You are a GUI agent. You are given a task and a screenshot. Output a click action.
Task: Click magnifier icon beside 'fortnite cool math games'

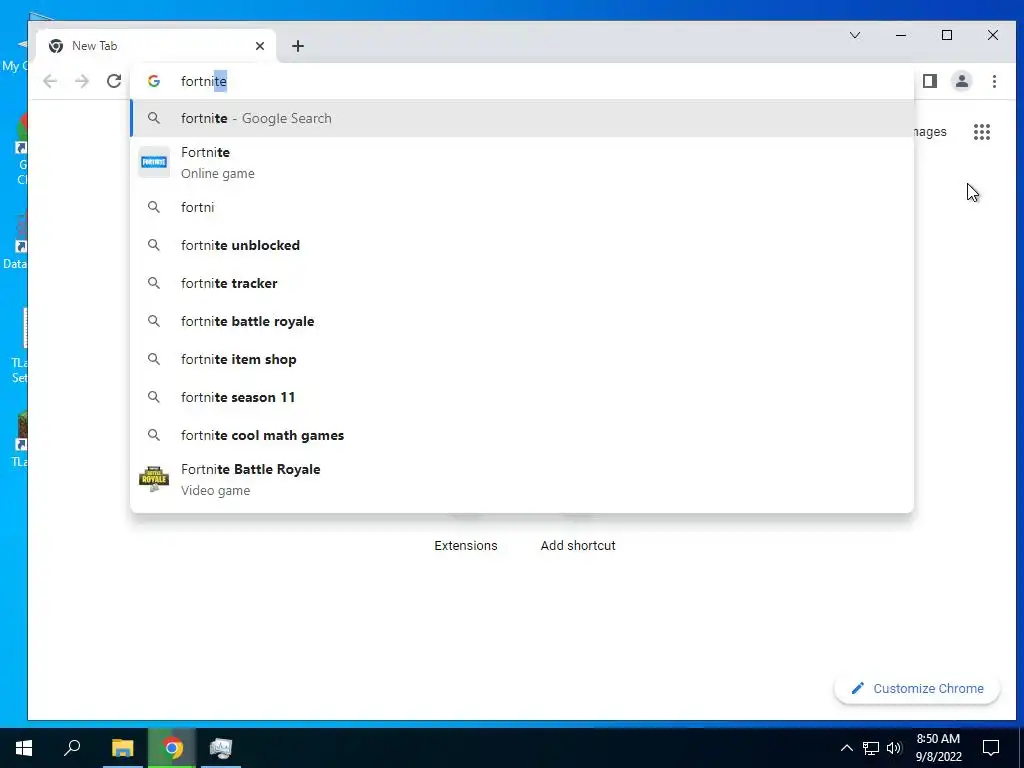point(153,435)
